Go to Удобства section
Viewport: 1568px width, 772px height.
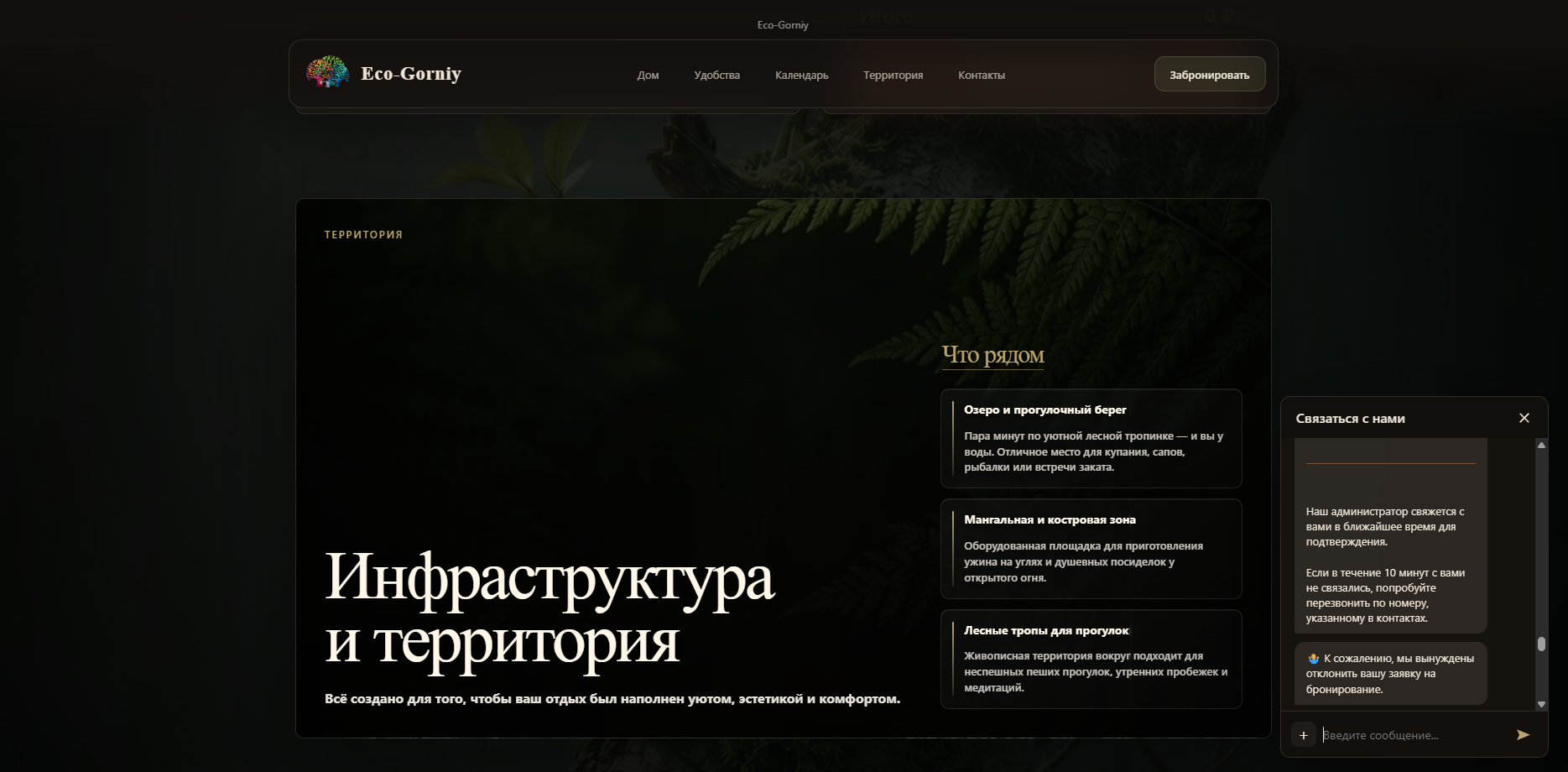coord(716,76)
